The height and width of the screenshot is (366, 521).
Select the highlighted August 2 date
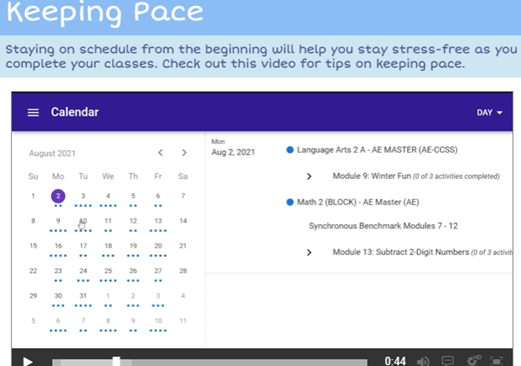click(x=58, y=196)
